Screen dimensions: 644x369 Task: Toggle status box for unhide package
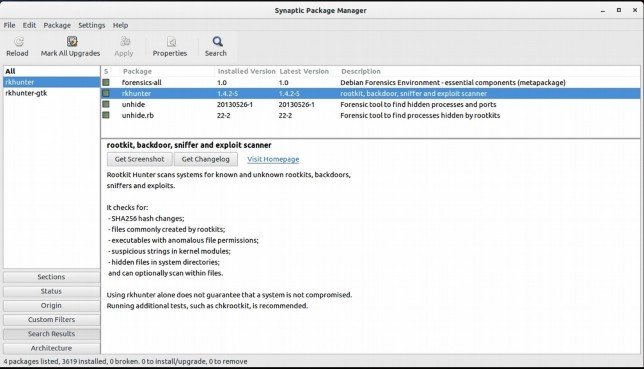click(106, 104)
